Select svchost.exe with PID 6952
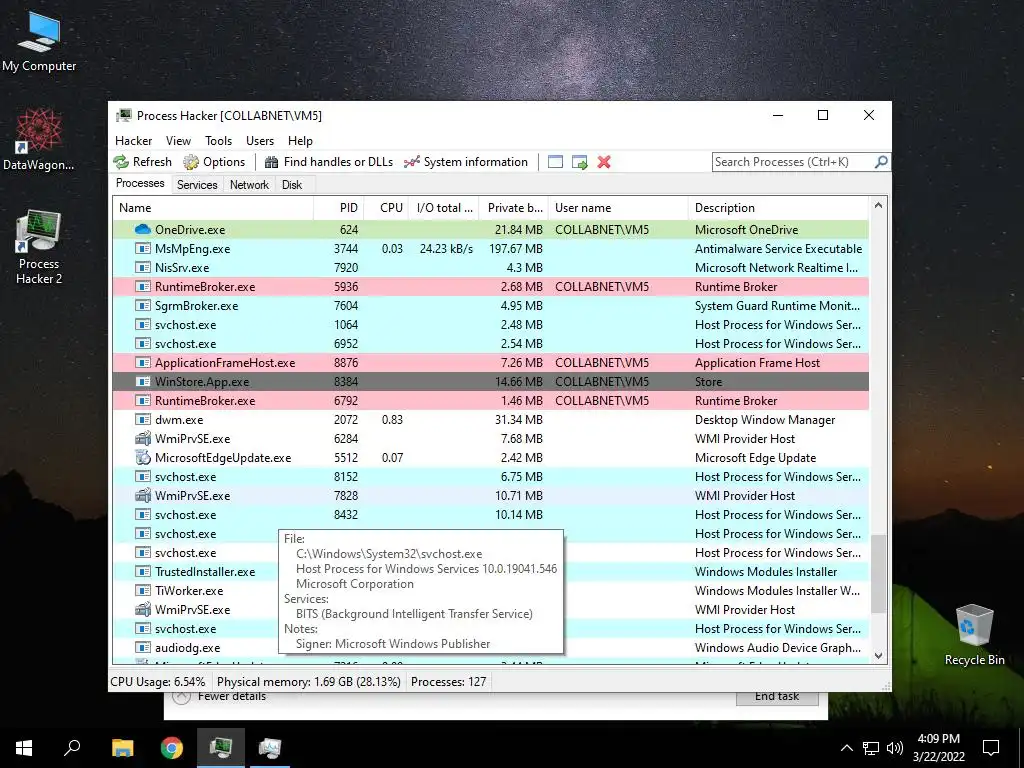The height and width of the screenshot is (768, 1024). coord(491,344)
